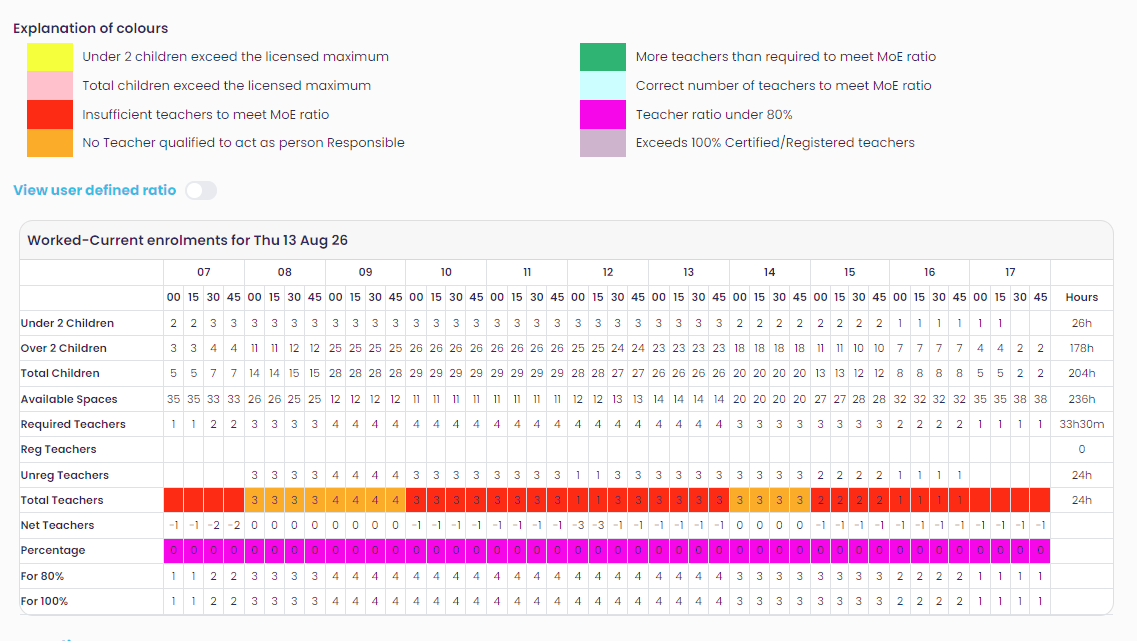Screen dimensions: 1137x641
Task: Select the red Insufficient teachers swatch
Action: 50,115
